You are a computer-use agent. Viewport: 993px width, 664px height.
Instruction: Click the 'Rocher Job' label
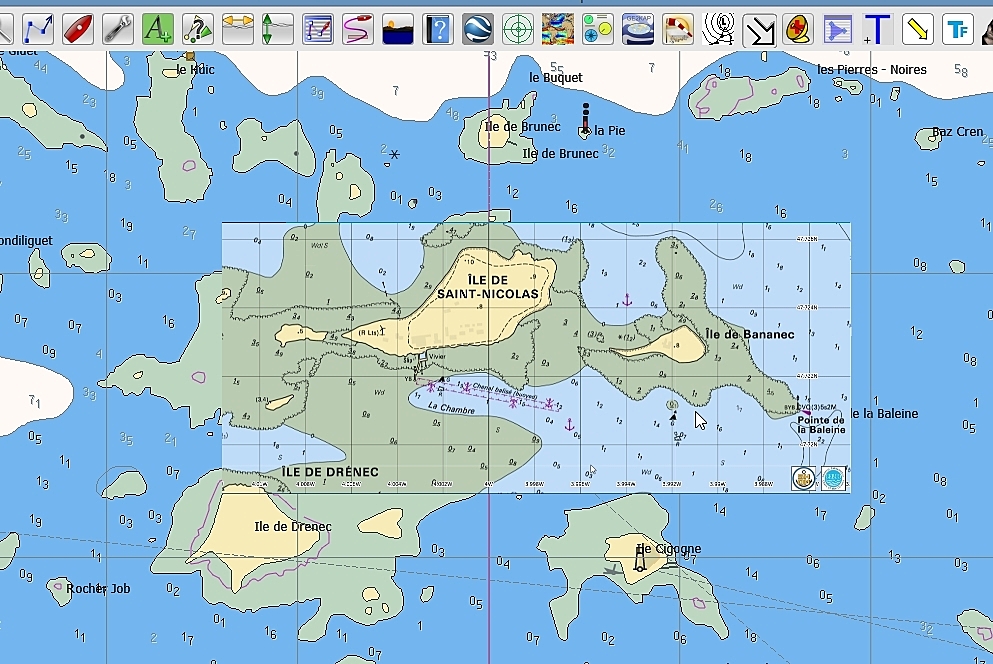click(x=98, y=589)
